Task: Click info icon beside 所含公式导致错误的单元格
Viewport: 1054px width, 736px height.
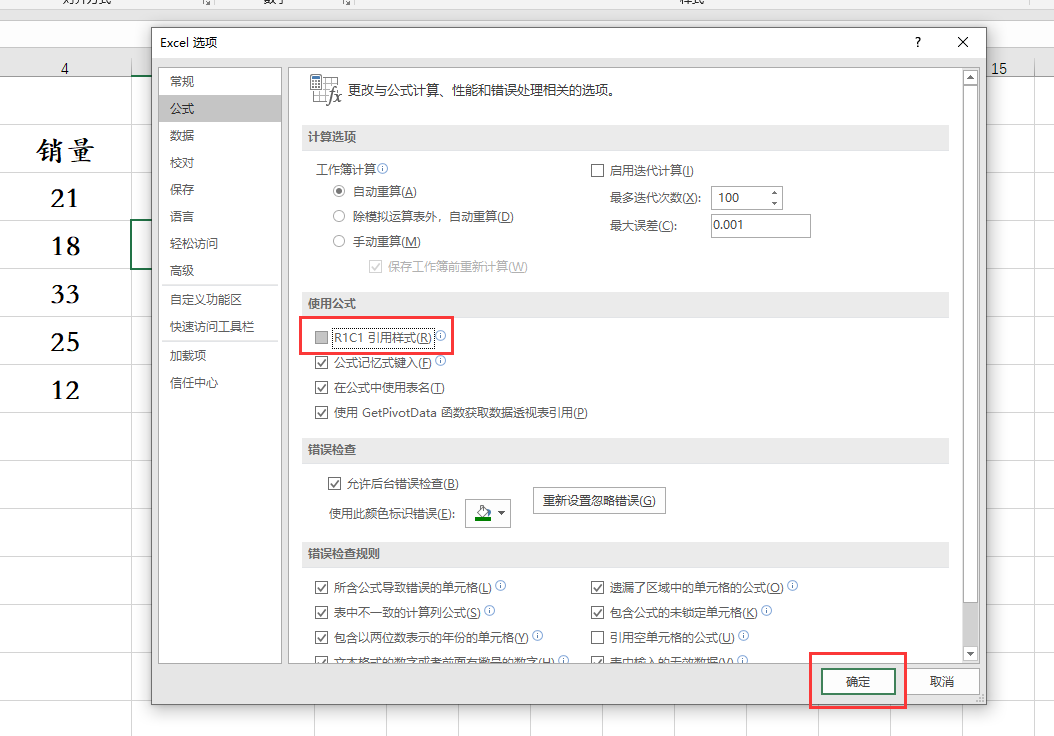Action: tap(501, 585)
